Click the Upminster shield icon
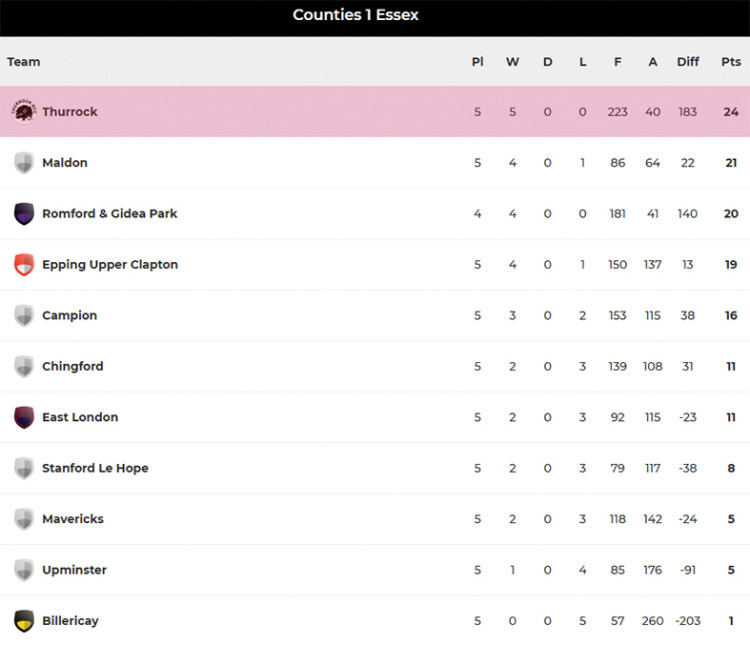Screen dimensions: 750x645 (x=24, y=570)
